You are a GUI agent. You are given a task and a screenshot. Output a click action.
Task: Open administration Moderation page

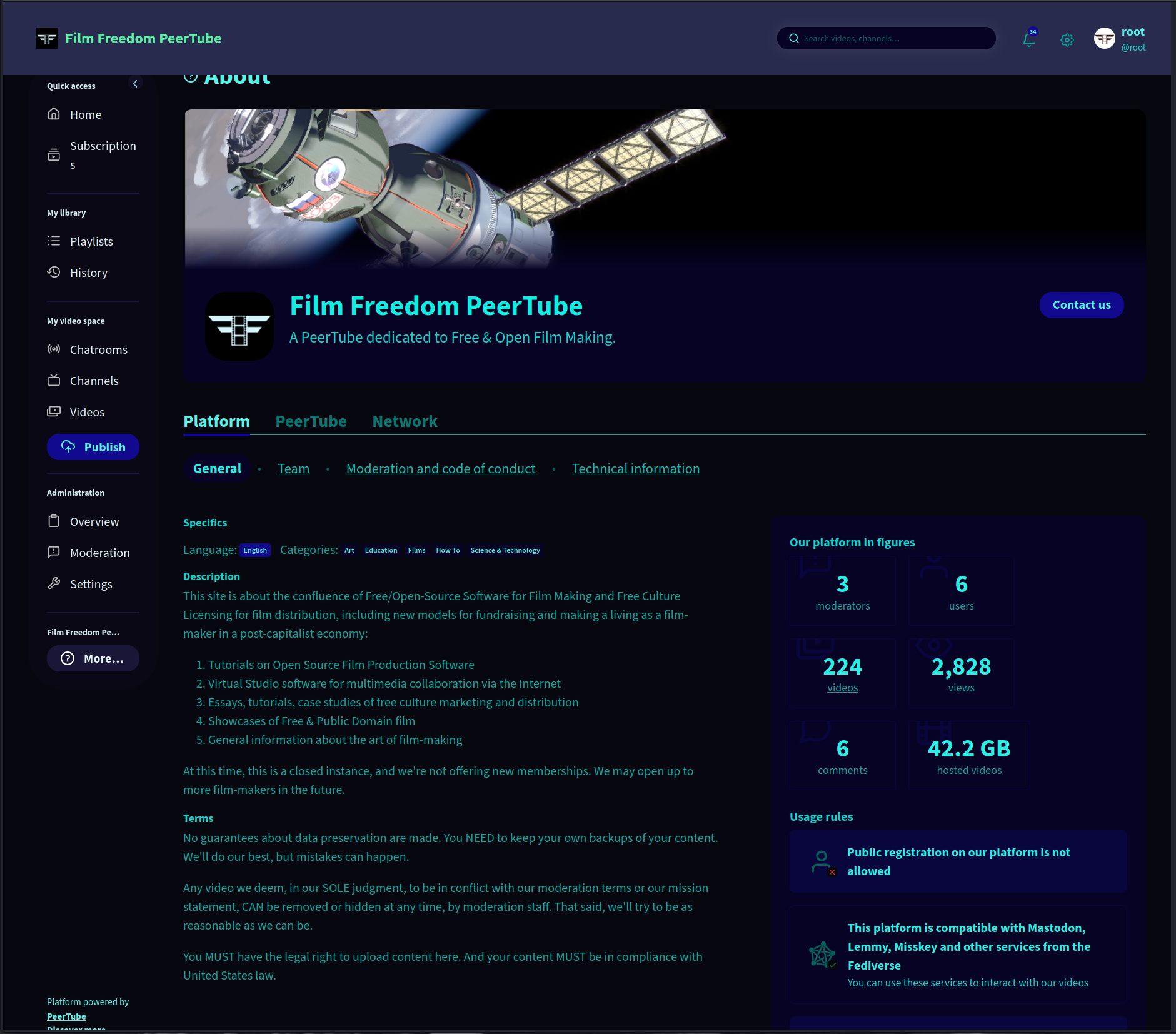(99, 553)
